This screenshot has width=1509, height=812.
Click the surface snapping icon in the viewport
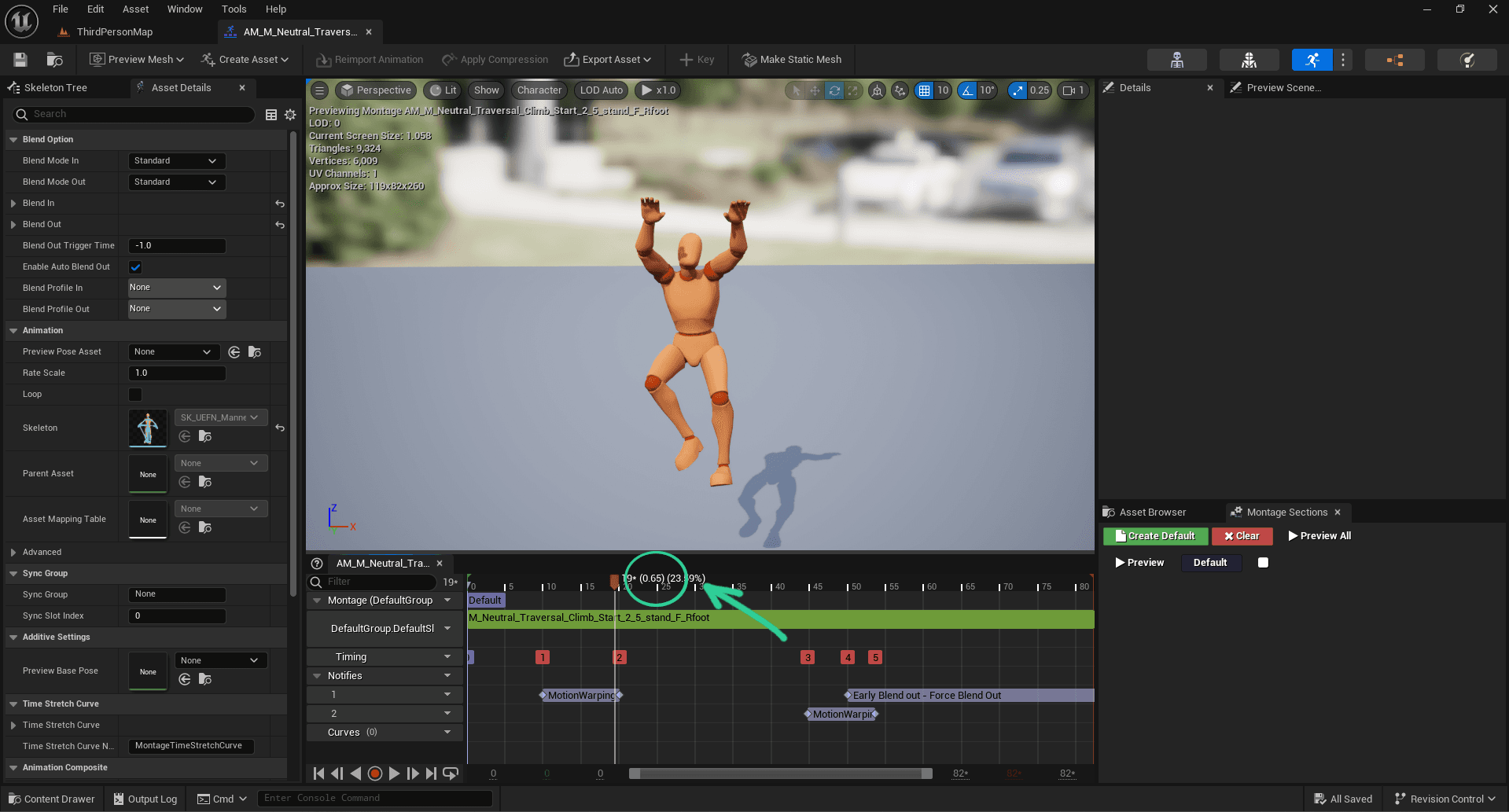[x=900, y=90]
